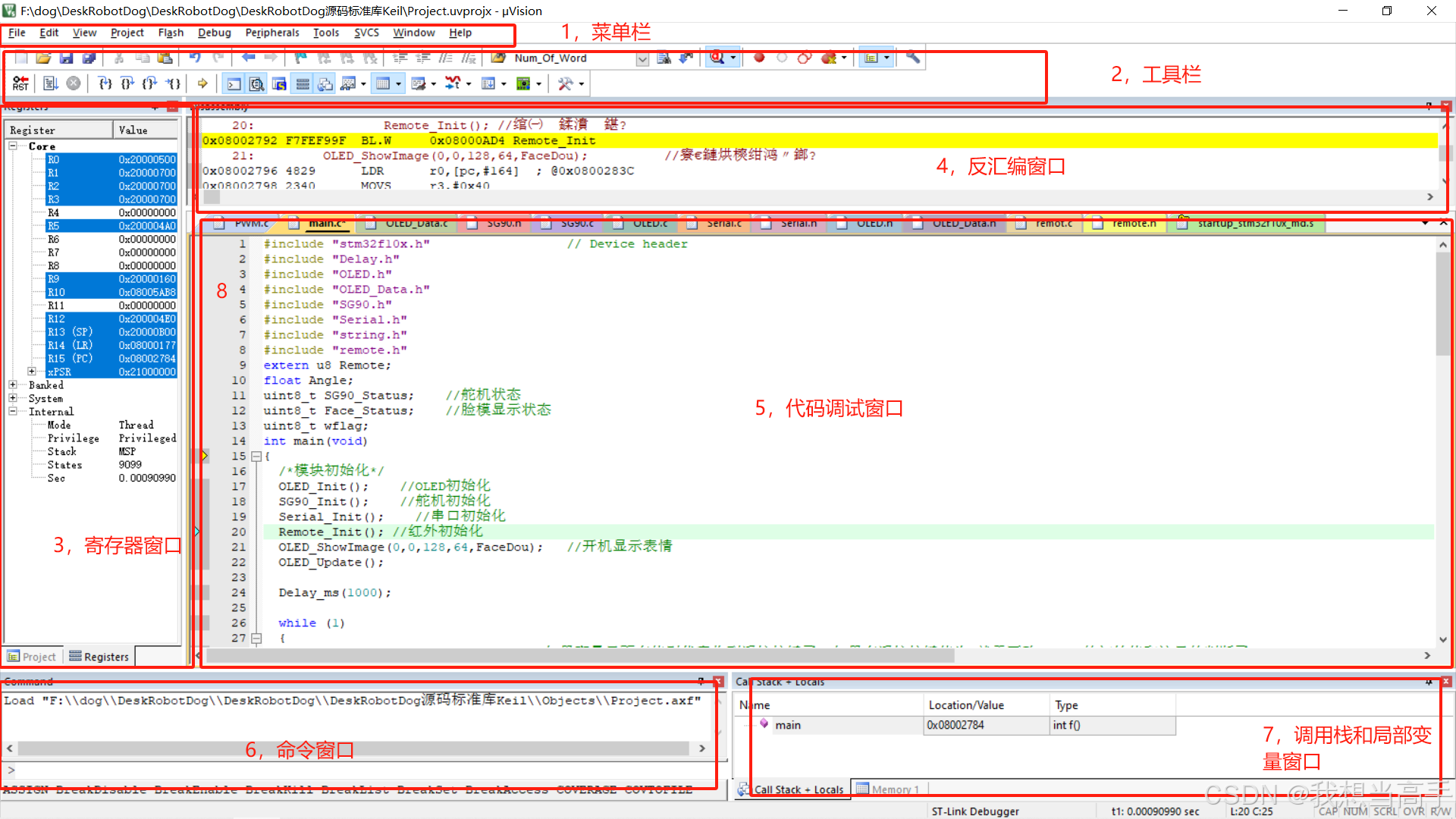
Task: Click the Insert breakpoint red dot icon
Action: pos(759,58)
